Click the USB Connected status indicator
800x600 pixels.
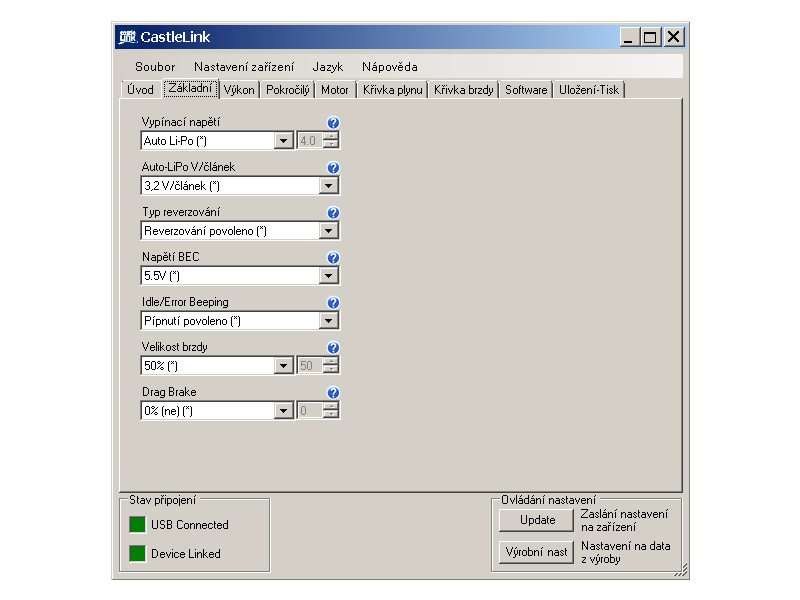pyautogui.click(x=137, y=525)
